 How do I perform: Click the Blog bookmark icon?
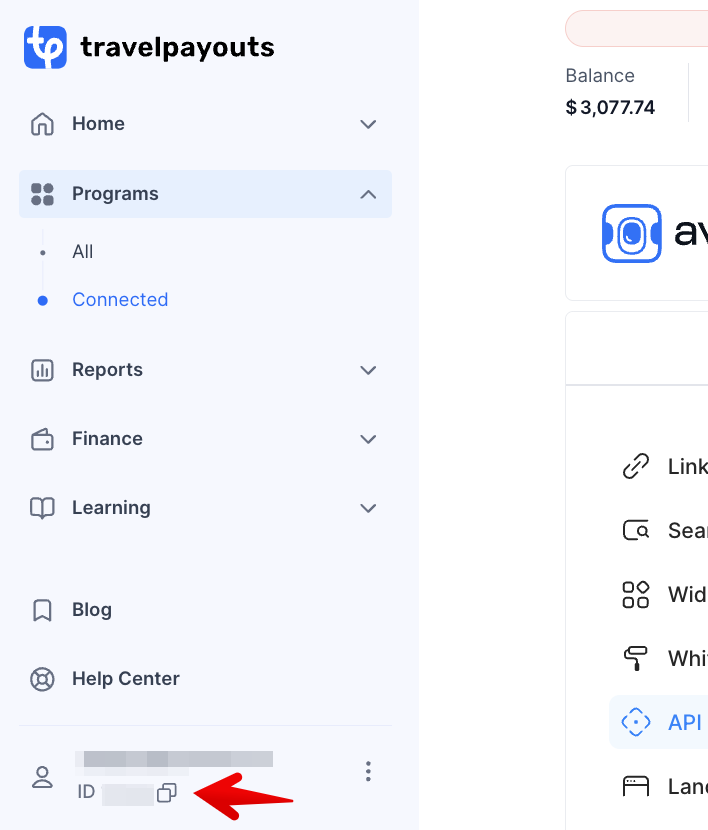(x=42, y=610)
